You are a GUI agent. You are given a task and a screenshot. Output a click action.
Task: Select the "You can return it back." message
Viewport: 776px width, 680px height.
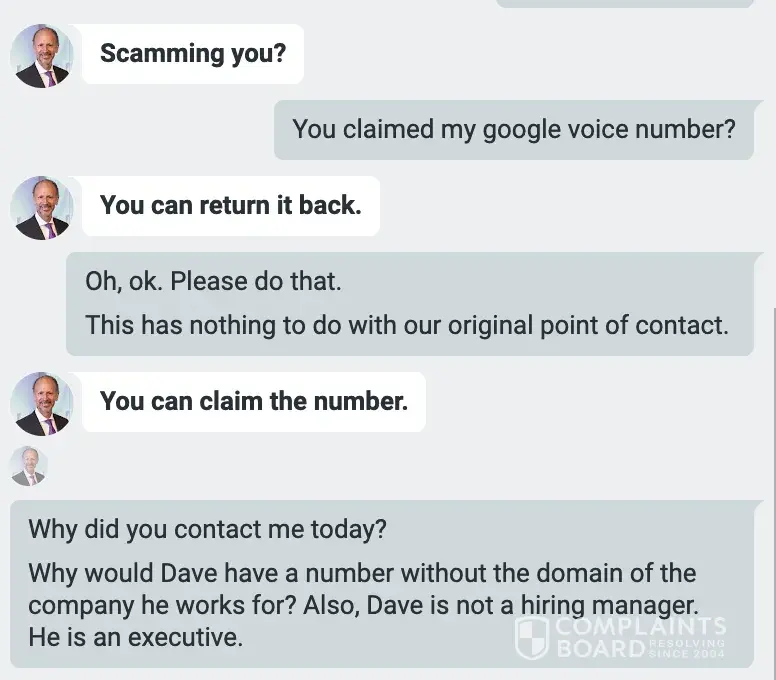pos(230,205)
